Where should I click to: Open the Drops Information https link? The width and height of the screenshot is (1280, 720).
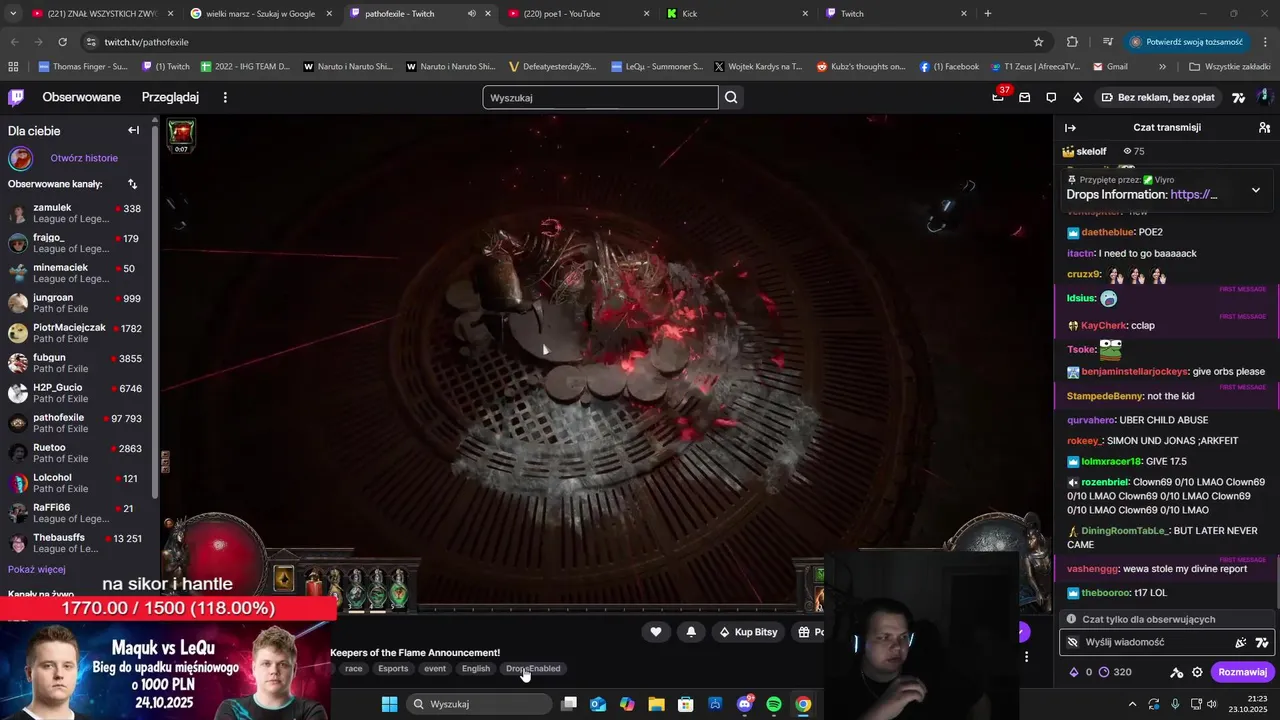point(1193,195)
